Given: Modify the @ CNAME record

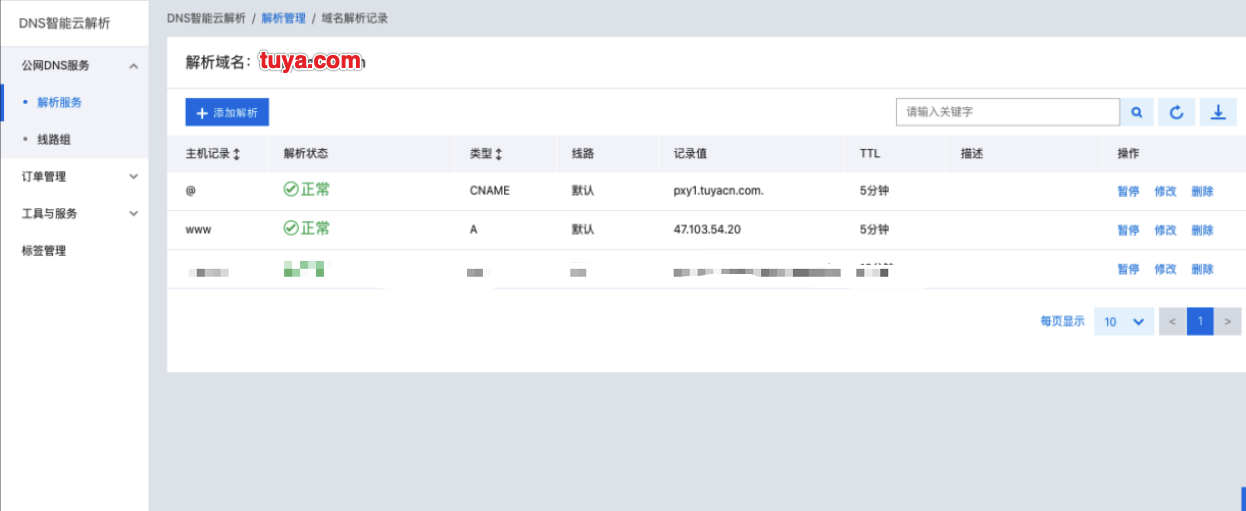Looking at the screenshot, I should click(1165, 191).
